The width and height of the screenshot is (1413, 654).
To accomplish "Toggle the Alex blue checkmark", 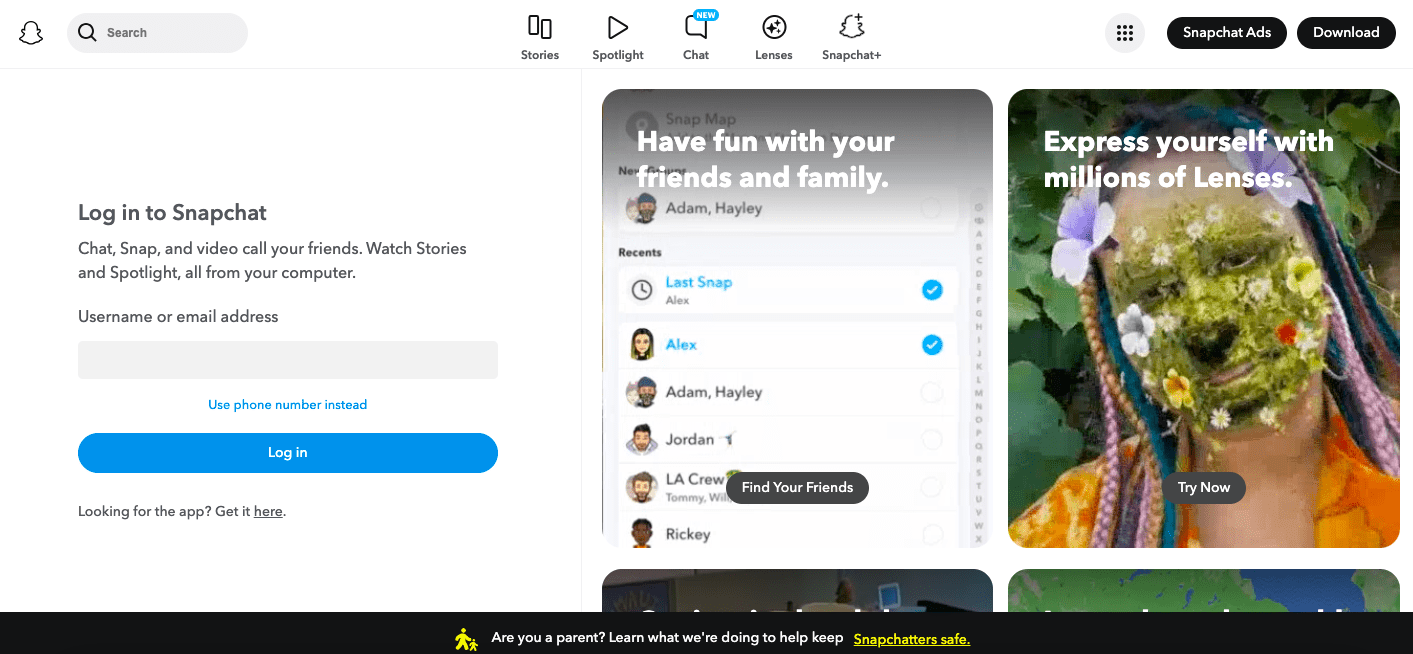I will tap(932, 345).
